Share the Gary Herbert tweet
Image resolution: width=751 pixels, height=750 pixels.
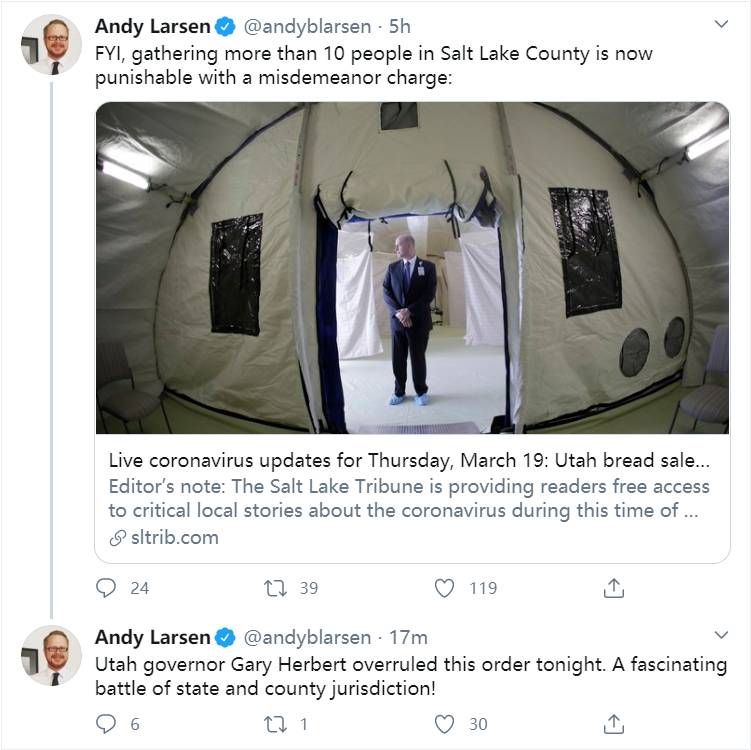[x=615, y=723]
